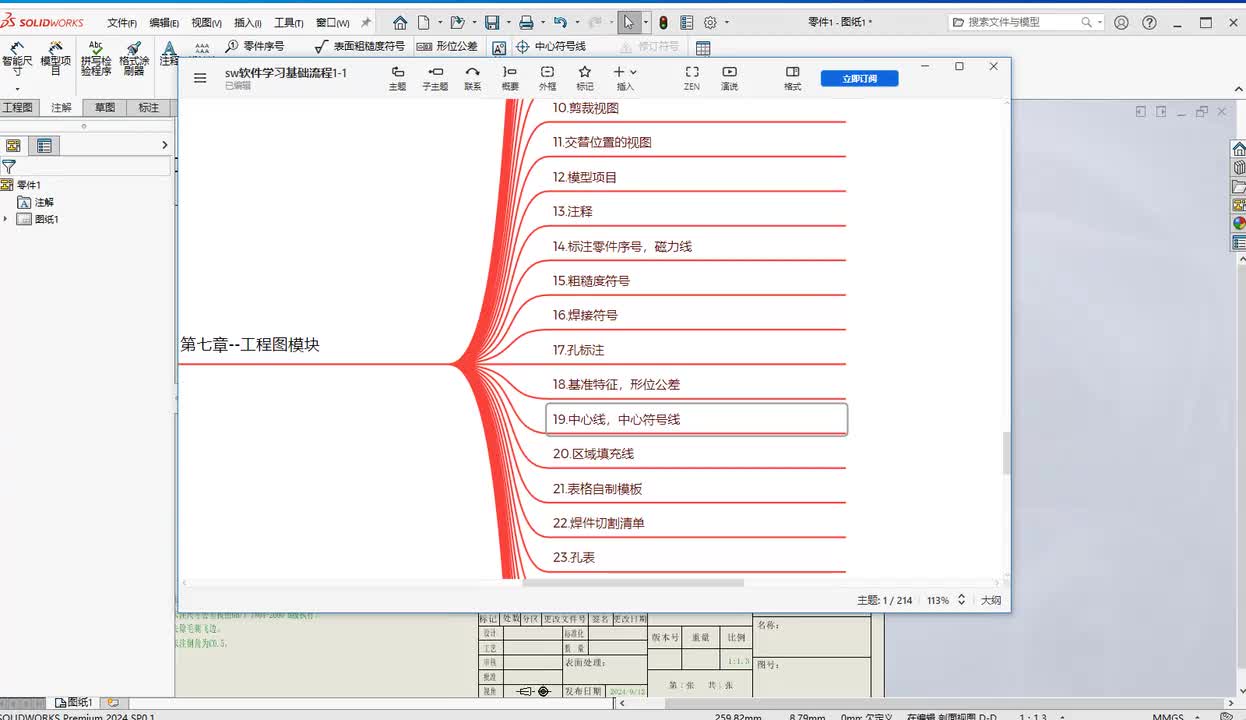This screenshot has height=720, width=1246.
Task: Enter ZEN mode in mind map
Action: (691, 78)
